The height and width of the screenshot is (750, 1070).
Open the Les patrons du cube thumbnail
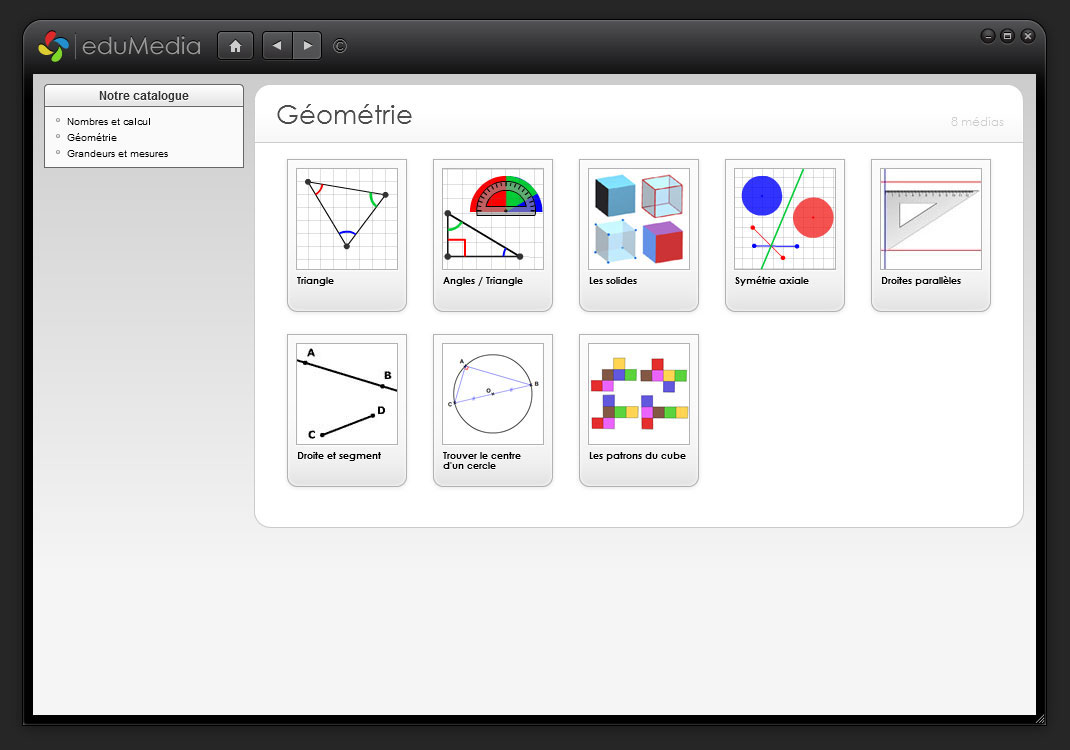click(x=638, y=394)
